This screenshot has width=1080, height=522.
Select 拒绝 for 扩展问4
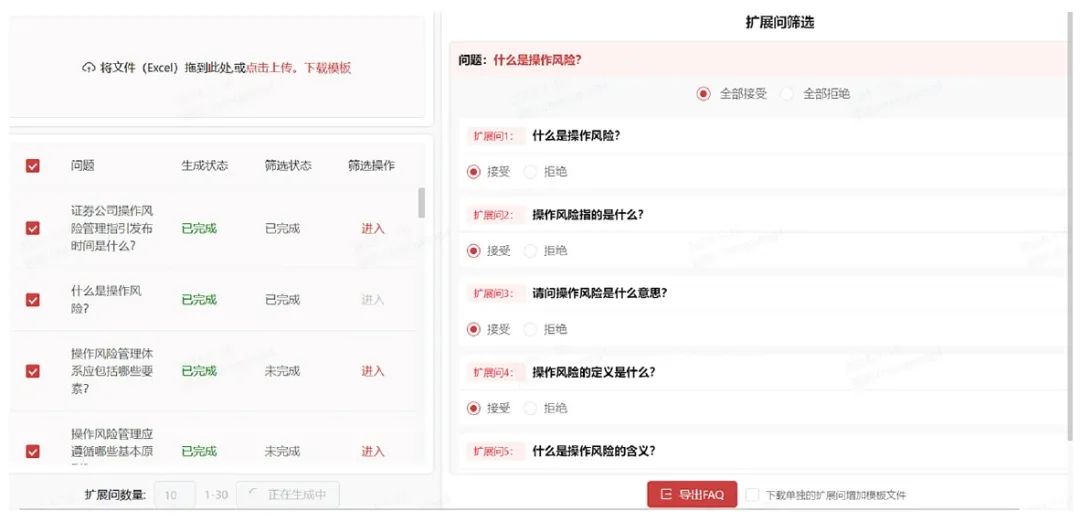point(530,408)
